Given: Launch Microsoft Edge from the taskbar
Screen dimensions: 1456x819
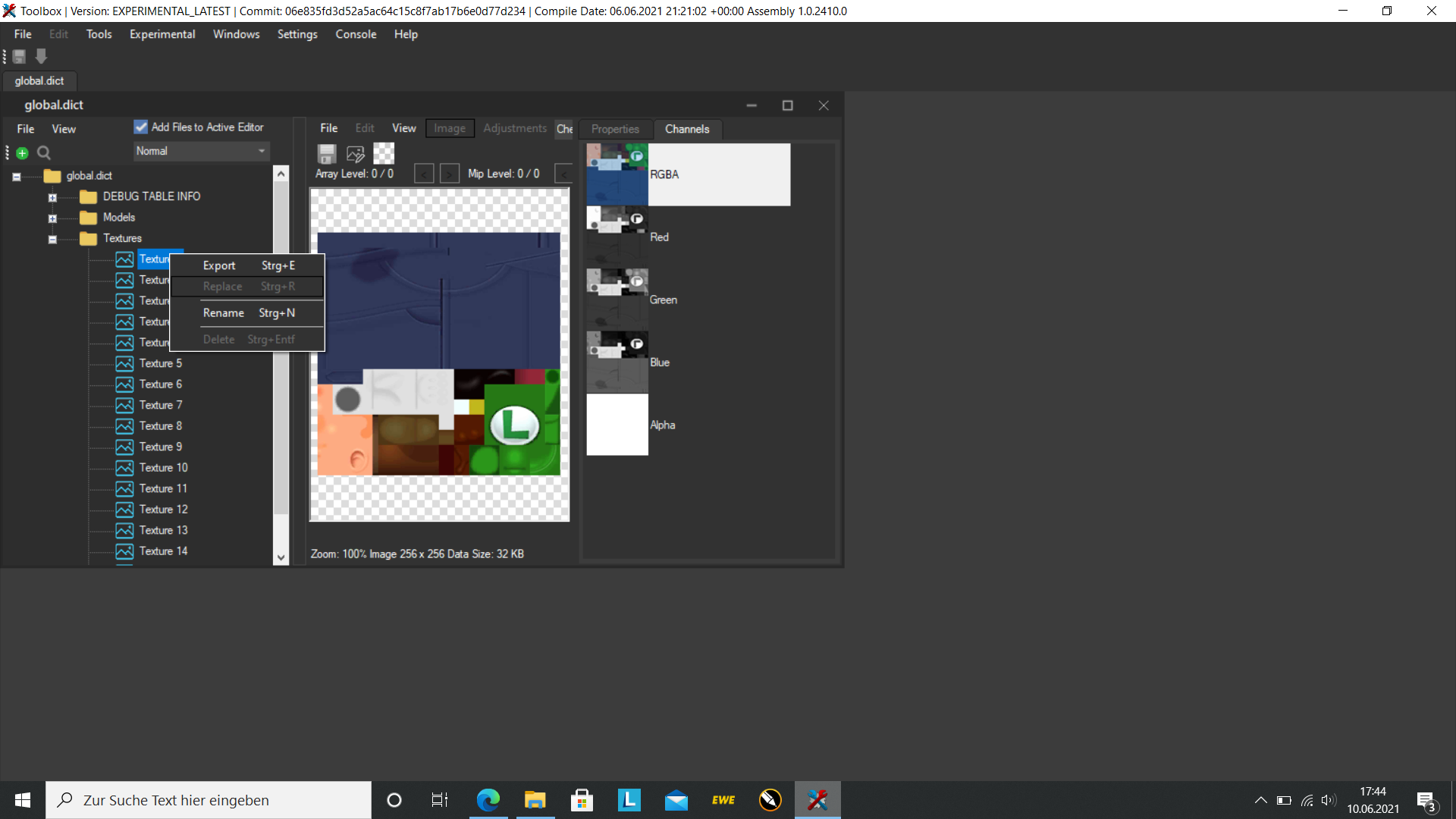Looking at the screenshot, I should [x=488, y=799].
